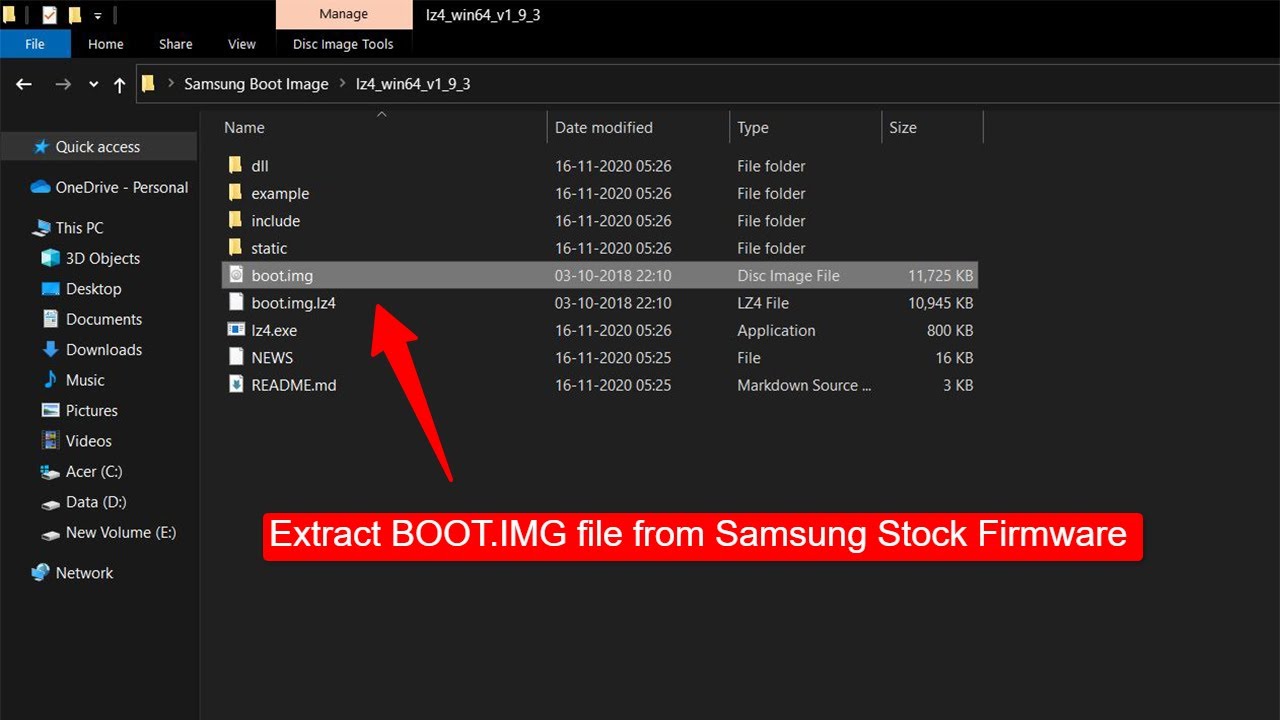The width and height of the screenshot is (1280, 720).
Task: Open Downloads in the navigation pane
Action: [x=104, y=349]
